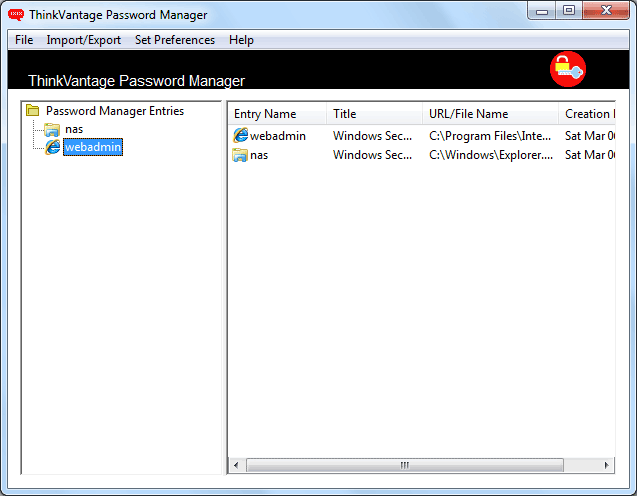The width and height of the screenshot is (637, 496).
Task: Minimize the Password Manager window
Action: pos(542,11)
